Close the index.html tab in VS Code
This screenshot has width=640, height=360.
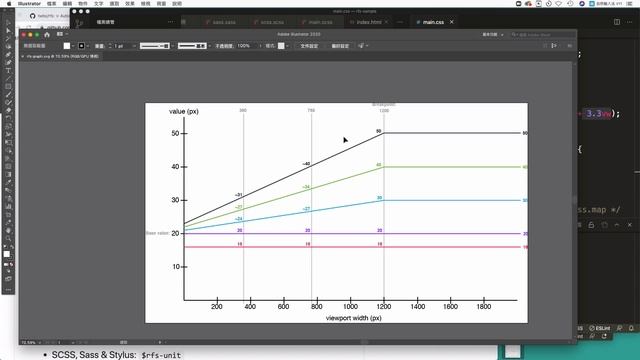pyautogui.click(x=386, y=22)
